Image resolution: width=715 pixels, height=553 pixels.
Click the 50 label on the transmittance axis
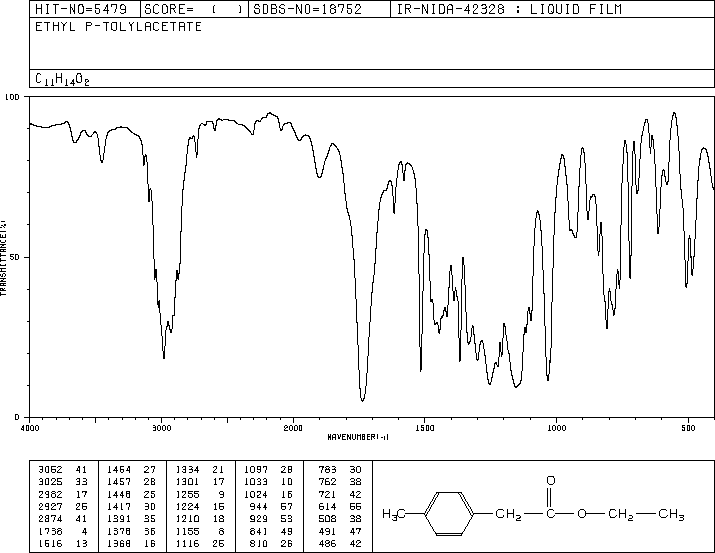(15, 257)
